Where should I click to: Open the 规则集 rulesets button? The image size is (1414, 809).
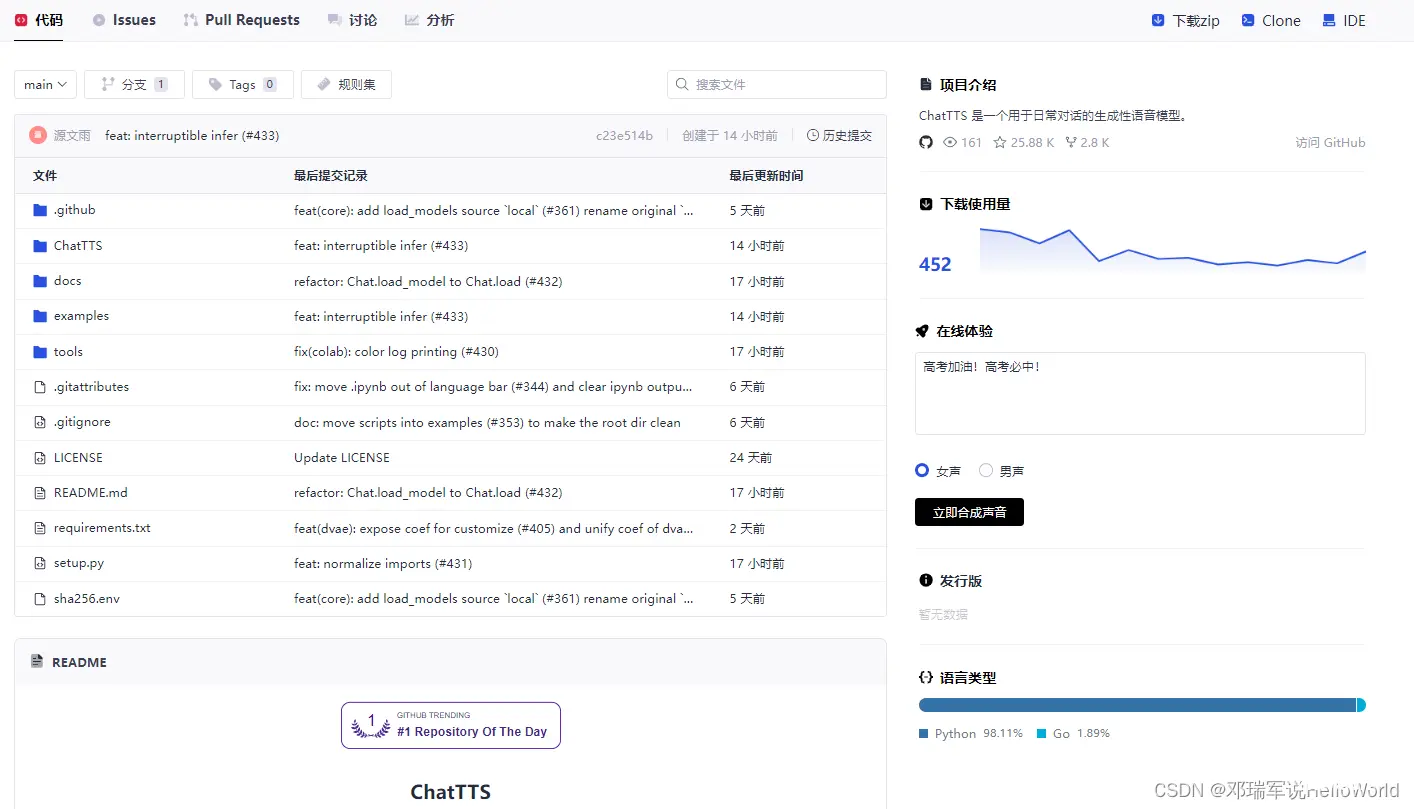[x=346, y=85]
